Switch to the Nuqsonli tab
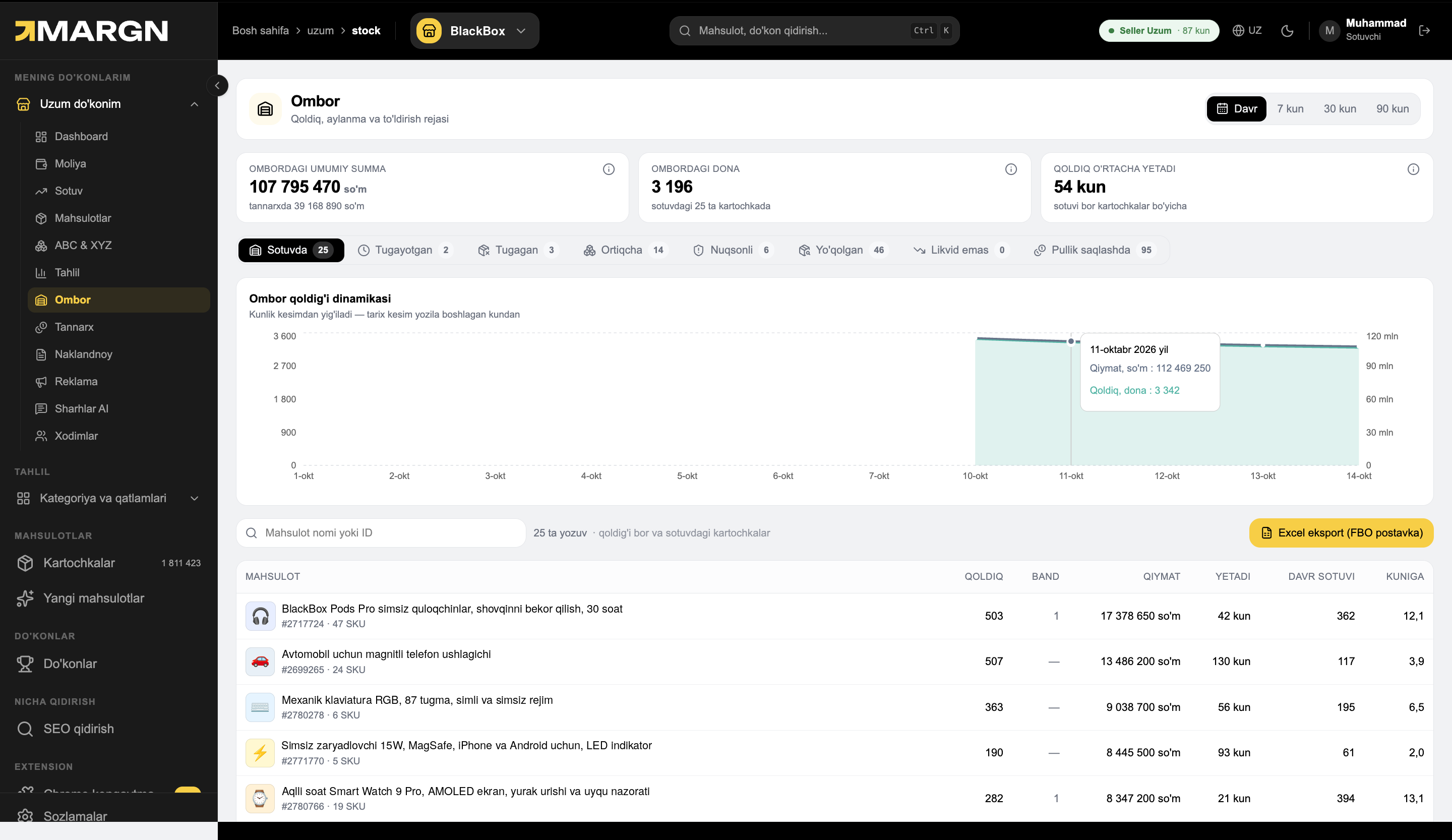Image resolution: width=1452 pixels, height=840 pixels. coord(733,250)
